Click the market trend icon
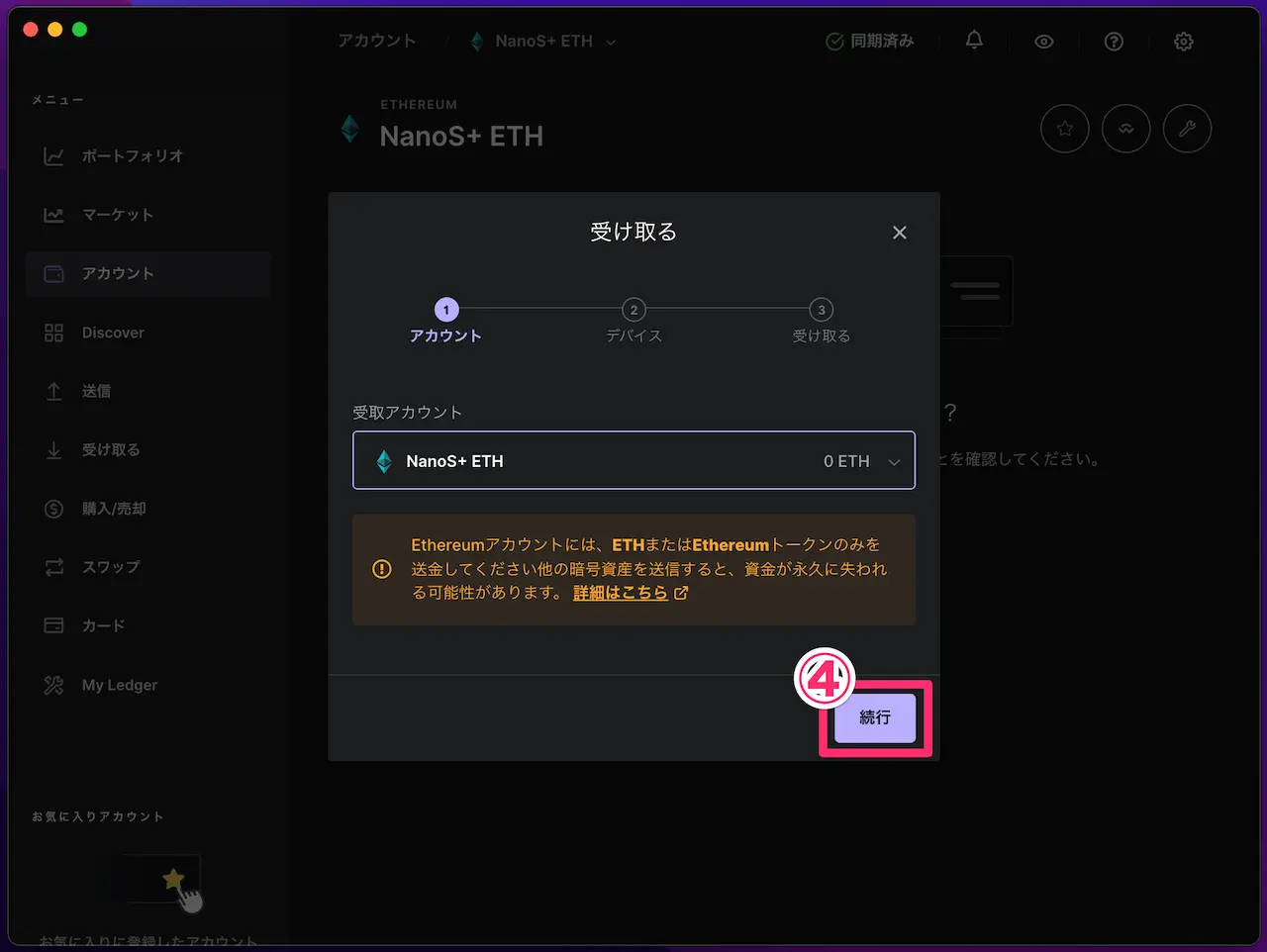The width and height of the screenshot is (1267, 952). pyautogui.click(x=54, y=215)
